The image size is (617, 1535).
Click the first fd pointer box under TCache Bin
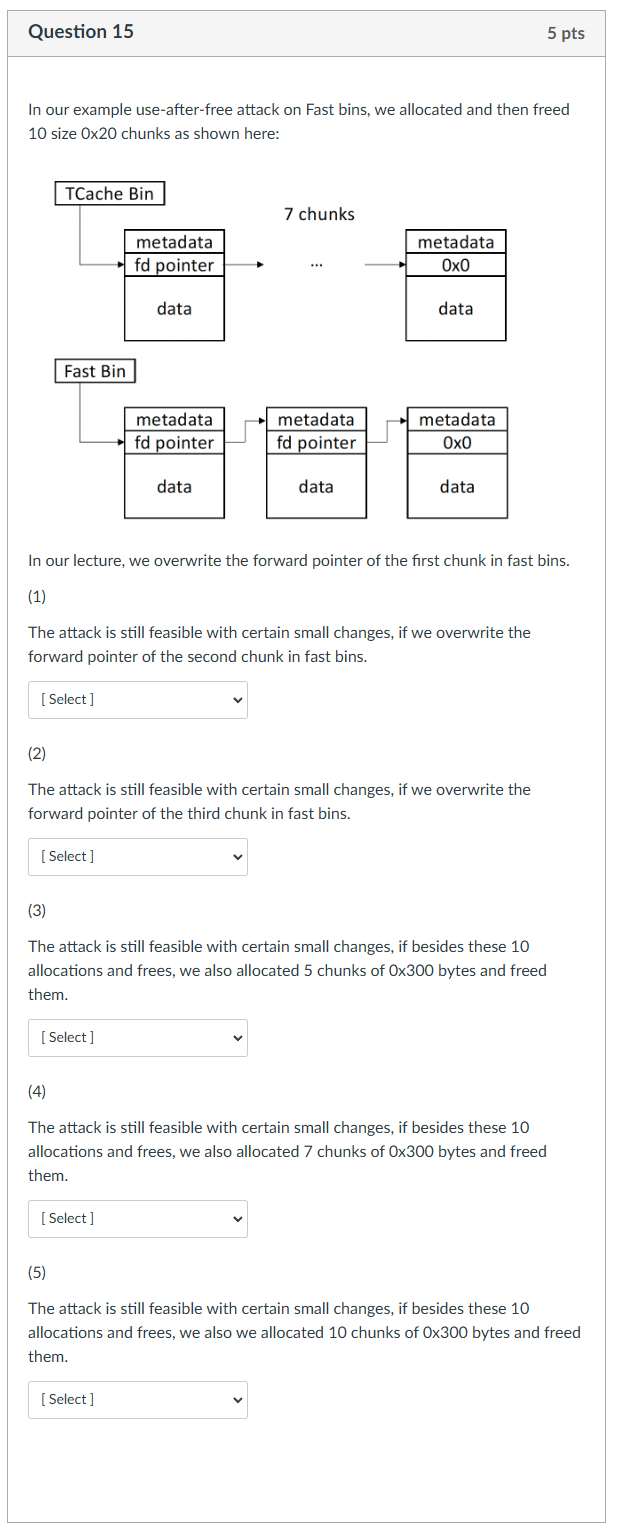(174, 265)
